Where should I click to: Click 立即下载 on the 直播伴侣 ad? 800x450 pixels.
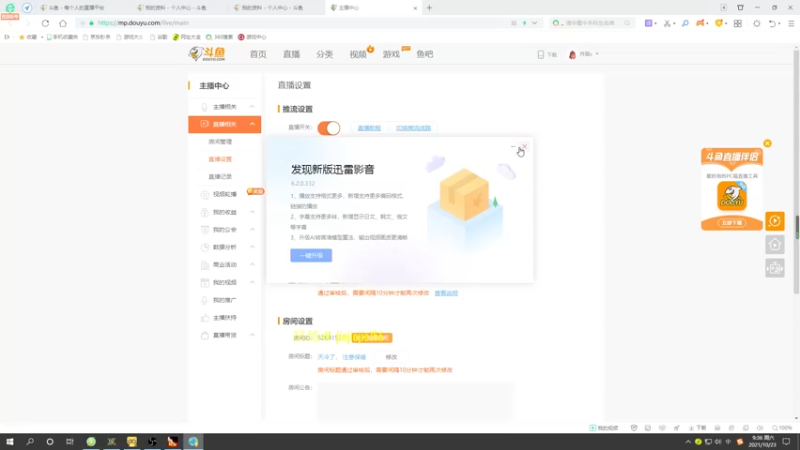click(732, 223)
